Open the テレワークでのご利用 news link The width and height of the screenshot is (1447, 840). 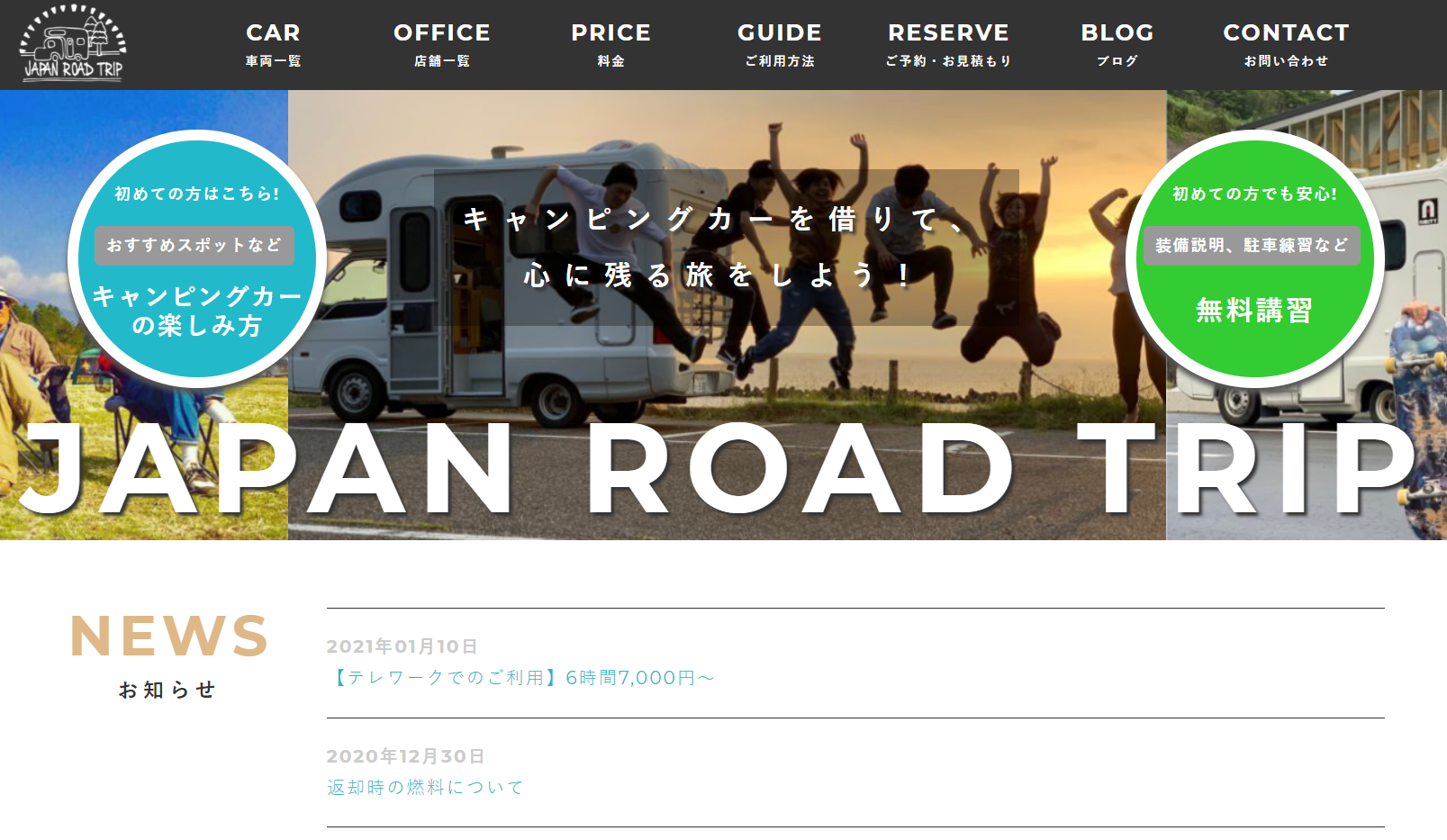pyautogui.click(x=521, y=678)
